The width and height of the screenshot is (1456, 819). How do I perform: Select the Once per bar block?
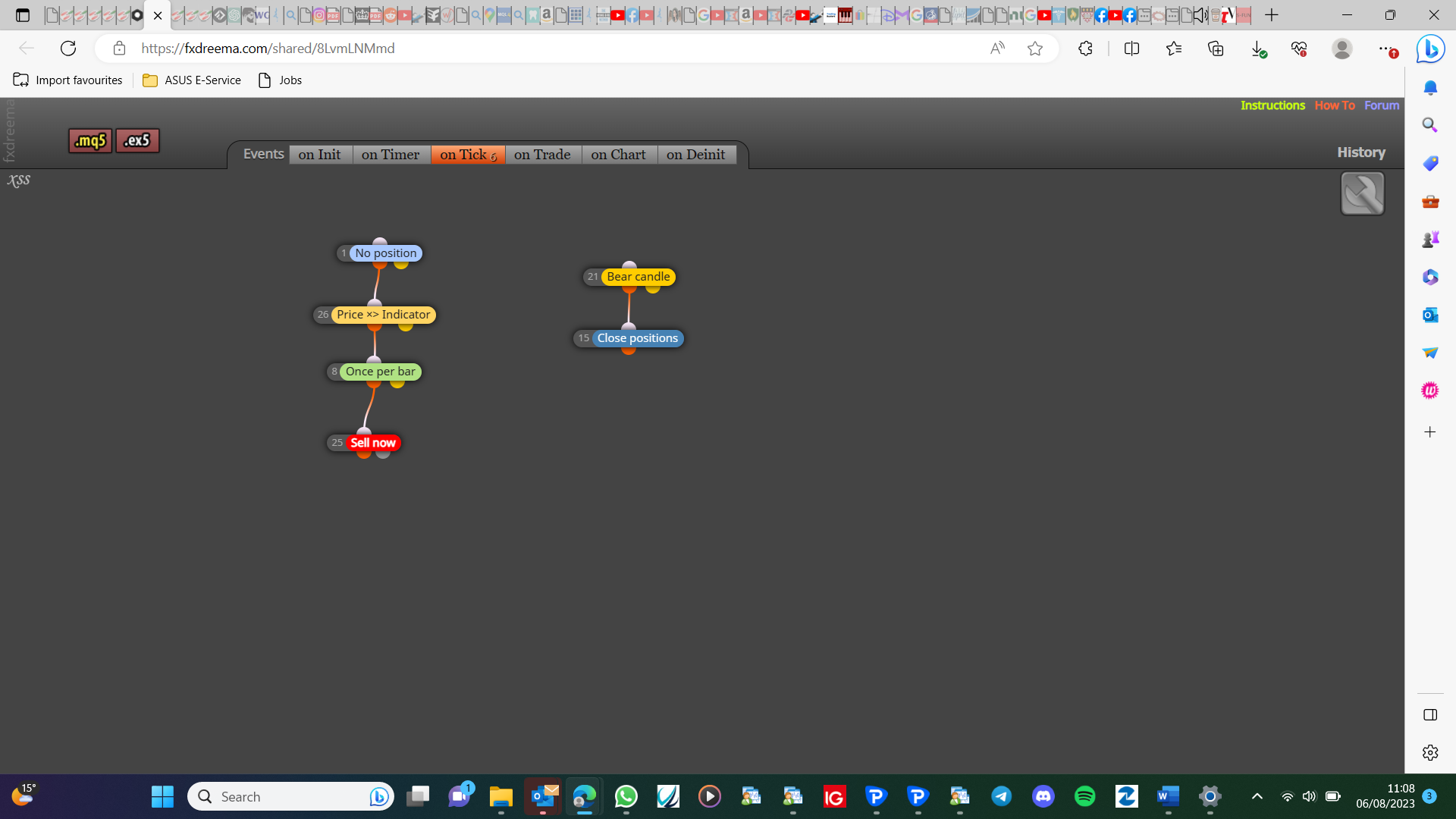click(381, 372)
